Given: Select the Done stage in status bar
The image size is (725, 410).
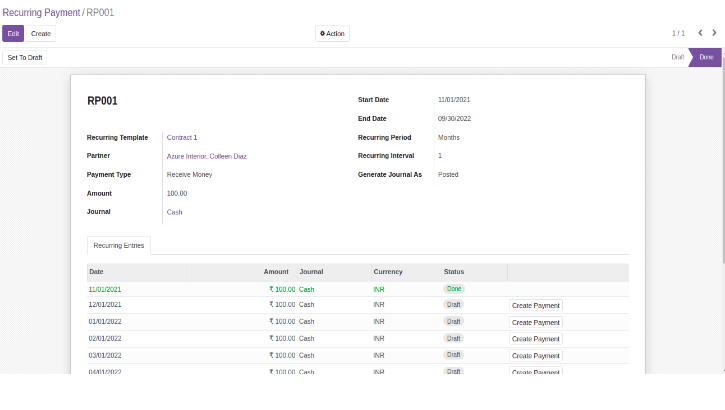Looking at the screenshot, I should 706,57.
